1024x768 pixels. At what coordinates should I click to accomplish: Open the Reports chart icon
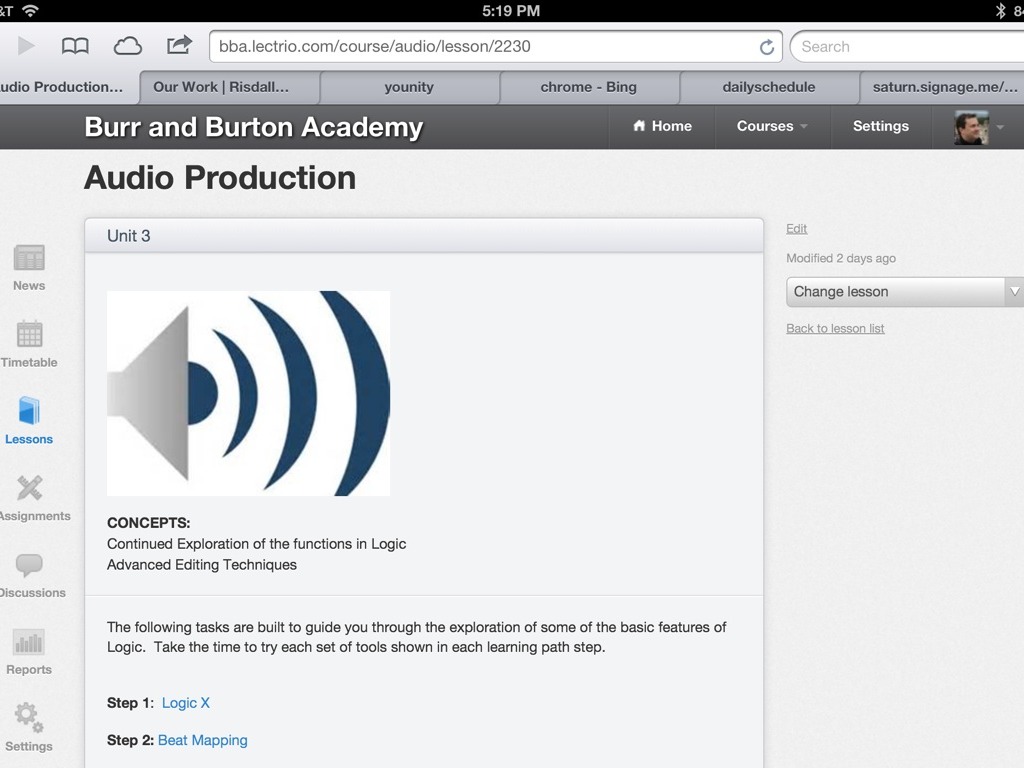pos(29,643)
